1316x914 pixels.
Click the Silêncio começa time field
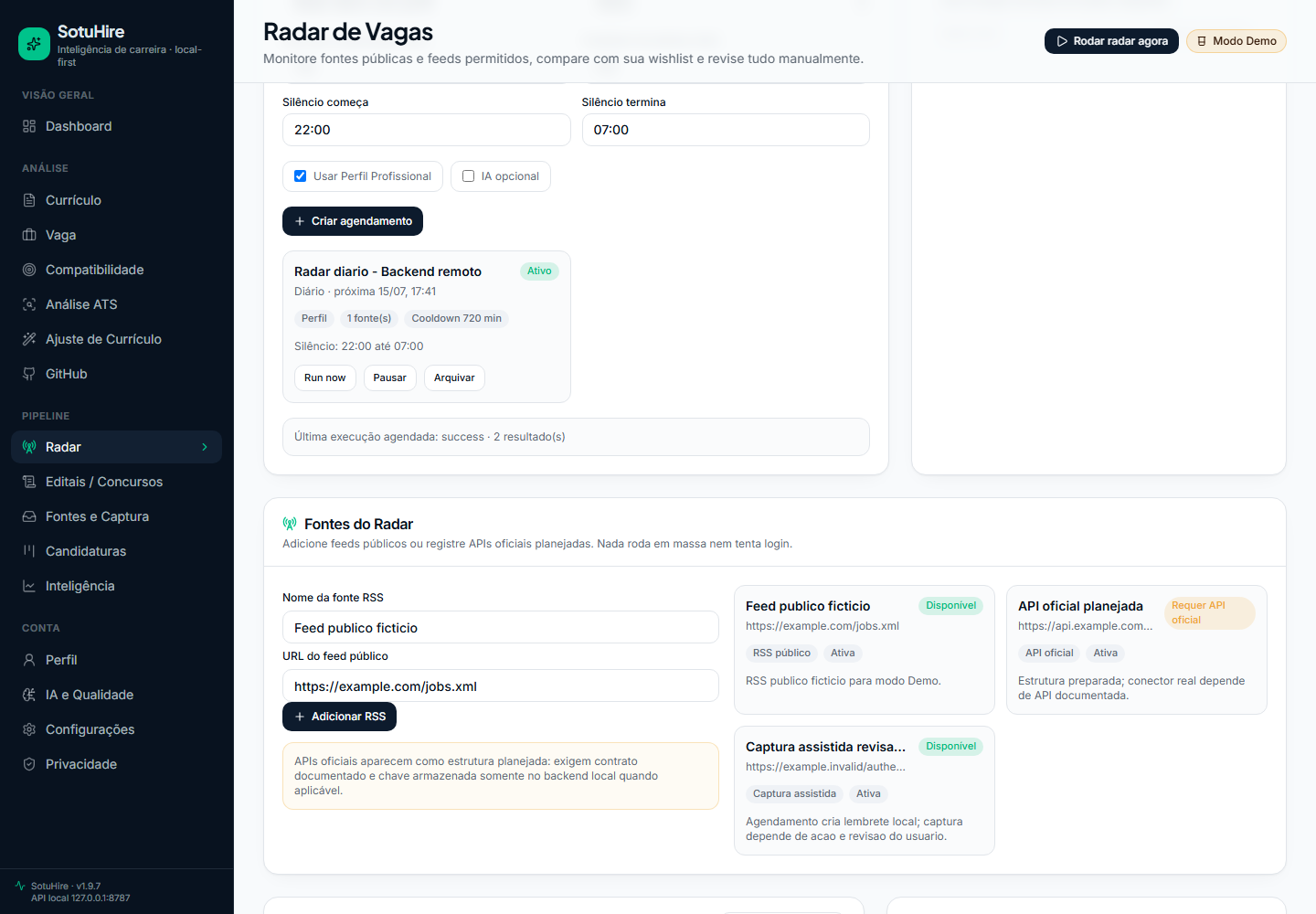[x=427, y=130]
